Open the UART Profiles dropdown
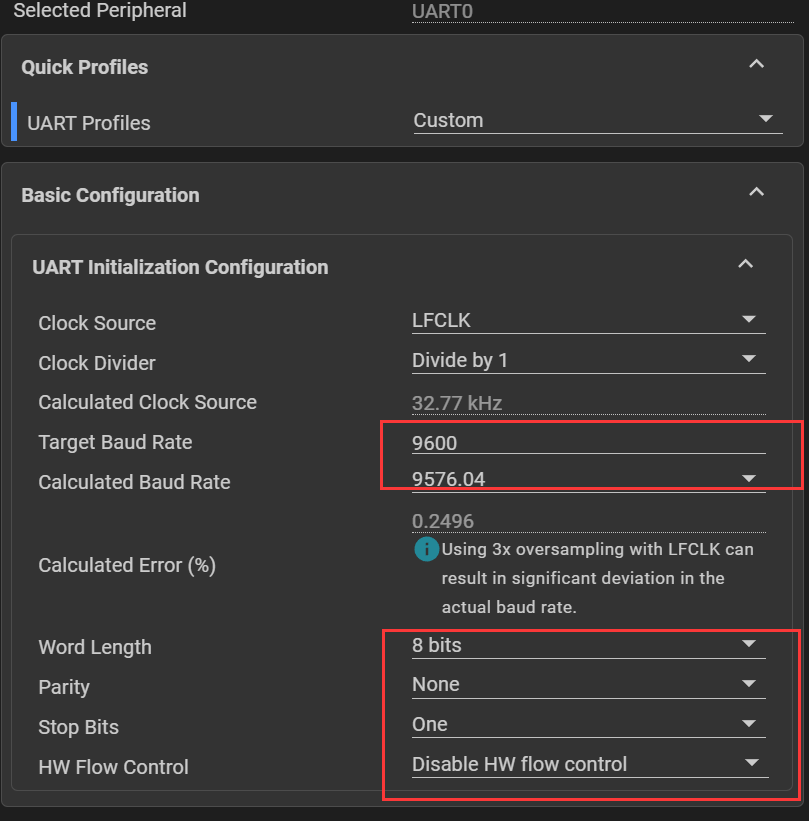The width and height of the screenshot is (809, 821). click(x=594, y=120)
